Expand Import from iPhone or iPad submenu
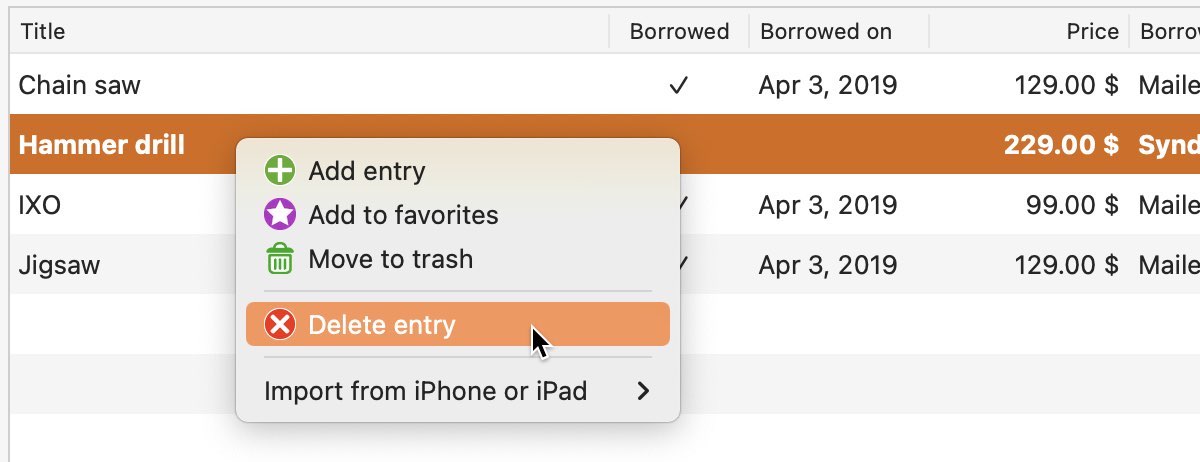 pos(425,391)
